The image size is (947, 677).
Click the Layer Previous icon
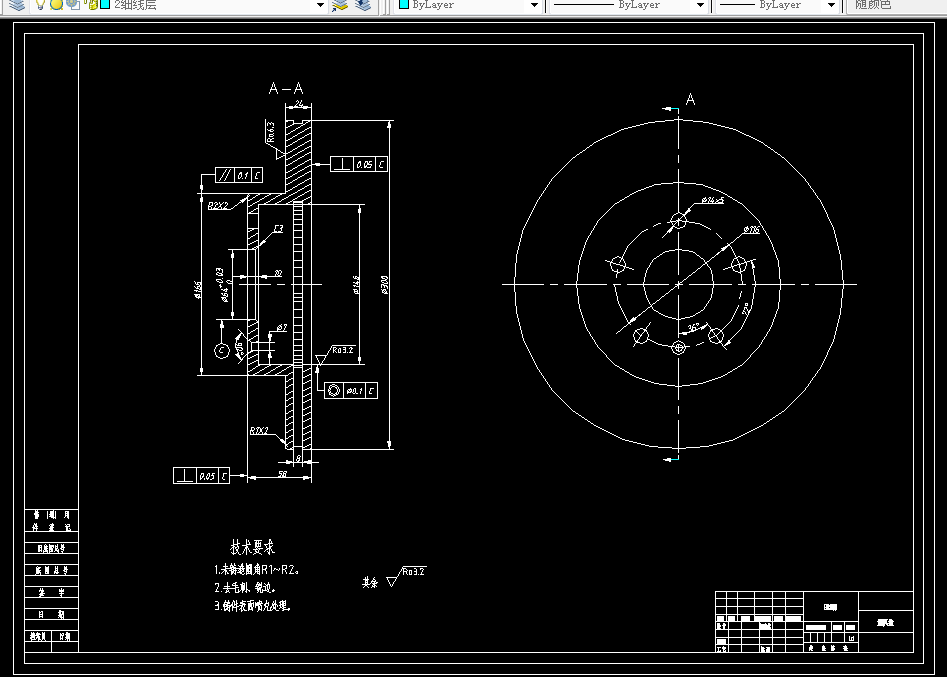(363, 5)
